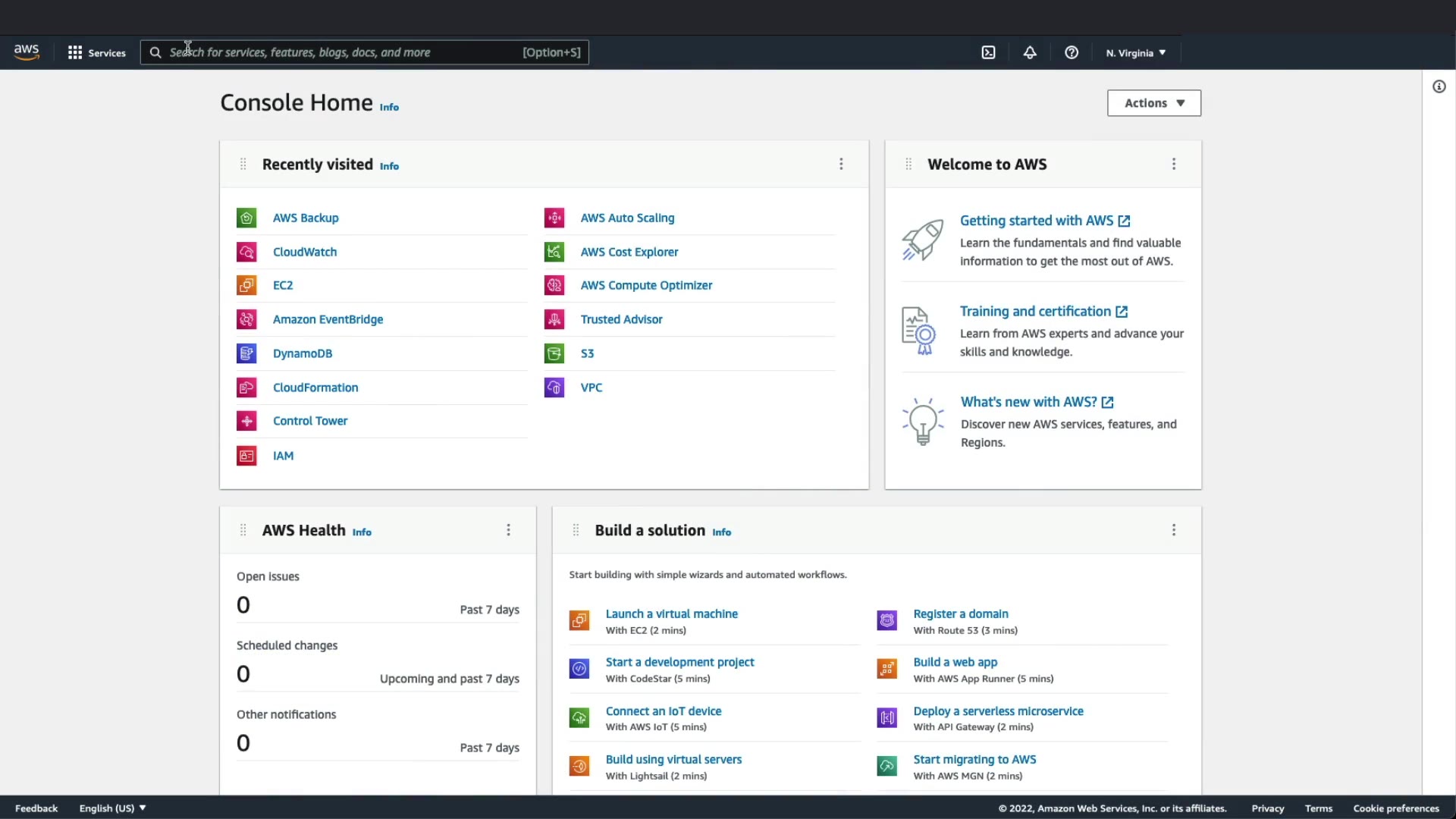Click the search for services input field
This screenshot has height=819, width=1456.
(341, 52)
